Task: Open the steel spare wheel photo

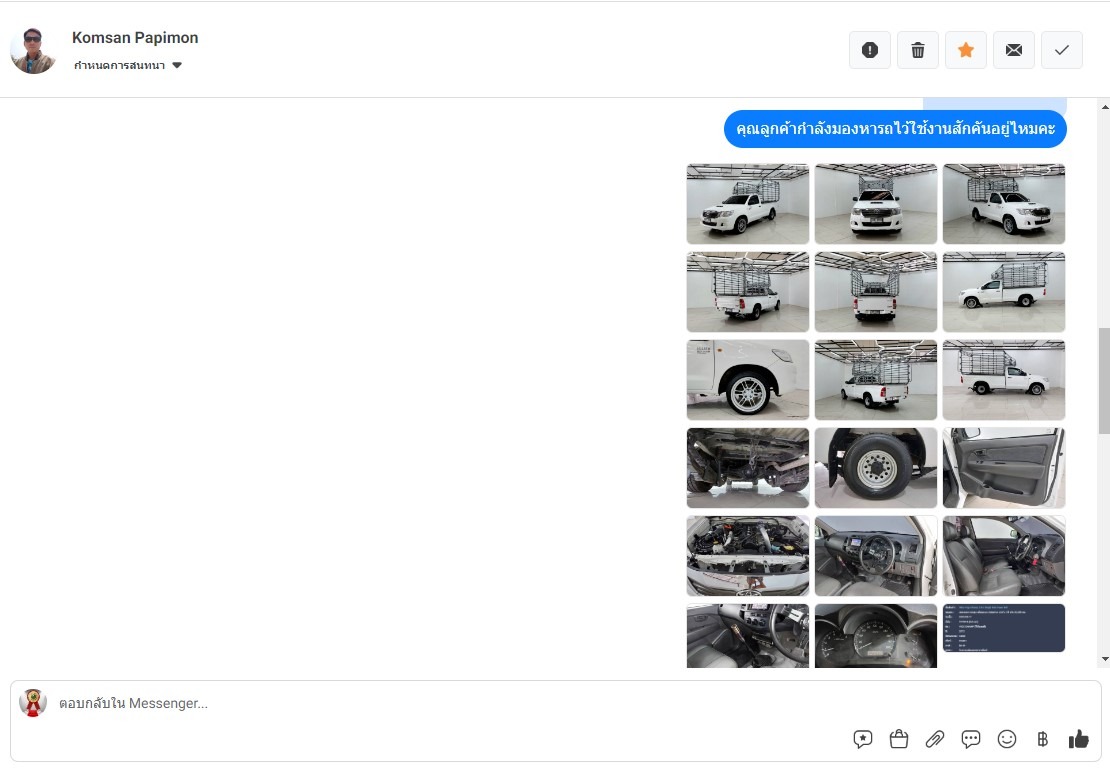Action: point(876,467)
